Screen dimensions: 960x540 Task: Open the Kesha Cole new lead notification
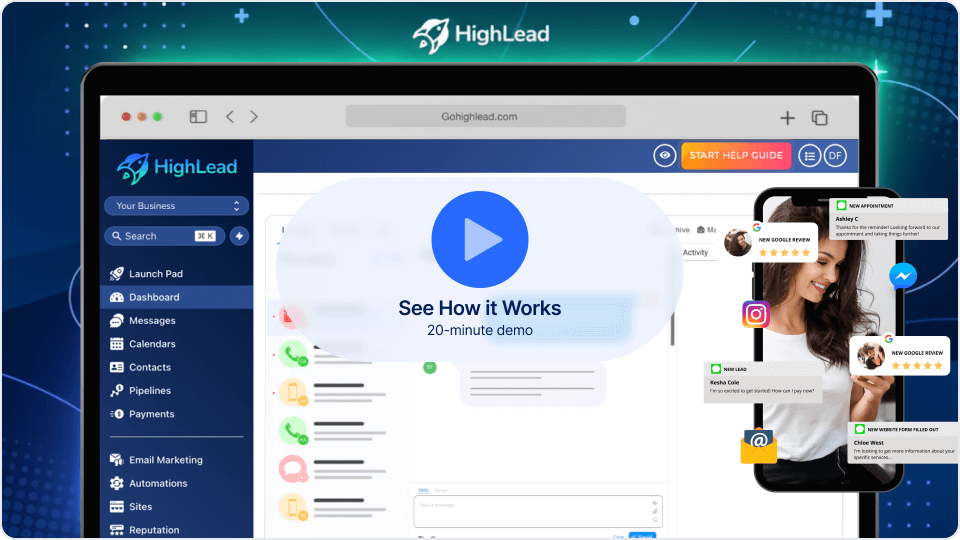click(763, 382)
